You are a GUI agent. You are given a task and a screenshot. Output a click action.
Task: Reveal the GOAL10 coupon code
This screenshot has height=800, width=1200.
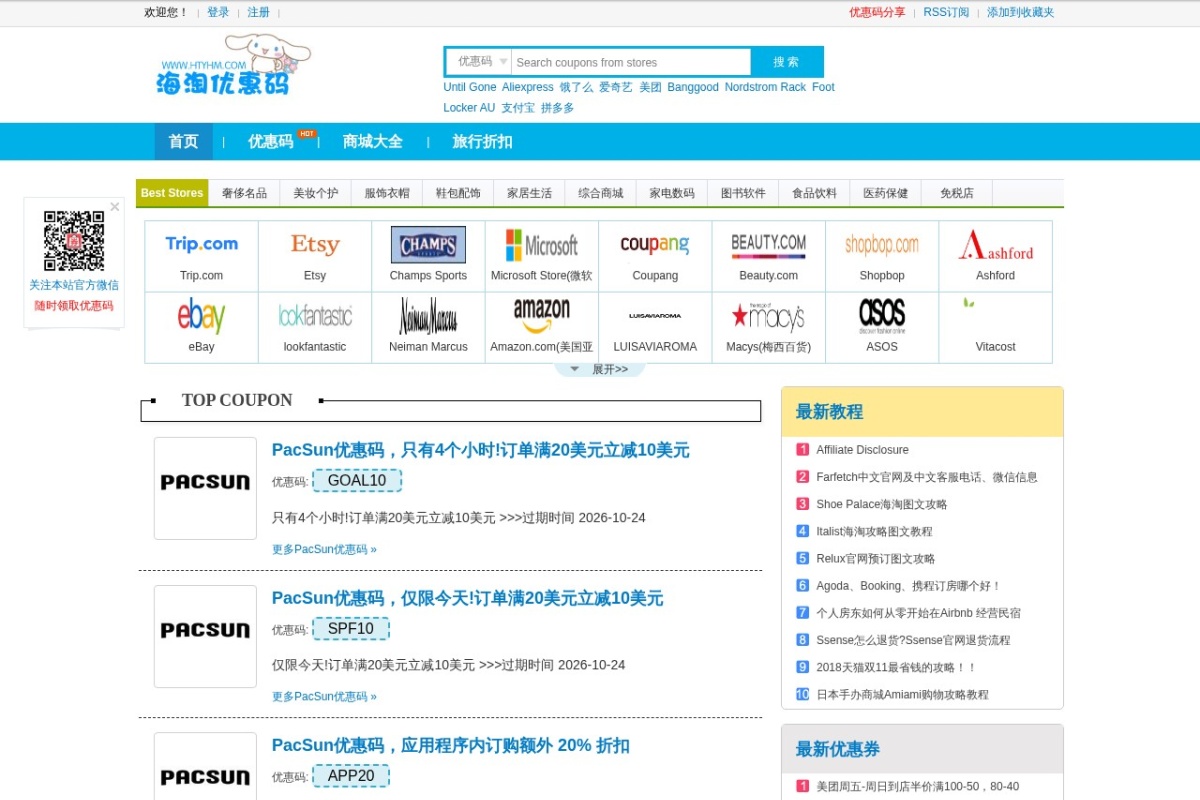357,481
